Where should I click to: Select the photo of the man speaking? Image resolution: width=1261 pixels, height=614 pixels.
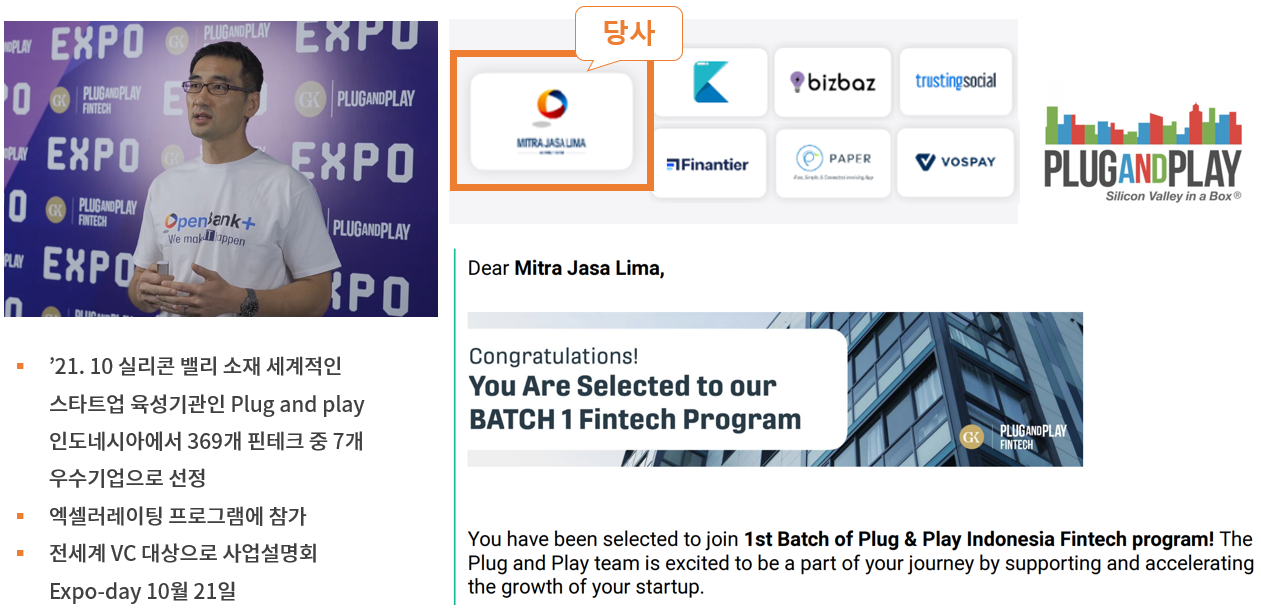tap(220, 168)
